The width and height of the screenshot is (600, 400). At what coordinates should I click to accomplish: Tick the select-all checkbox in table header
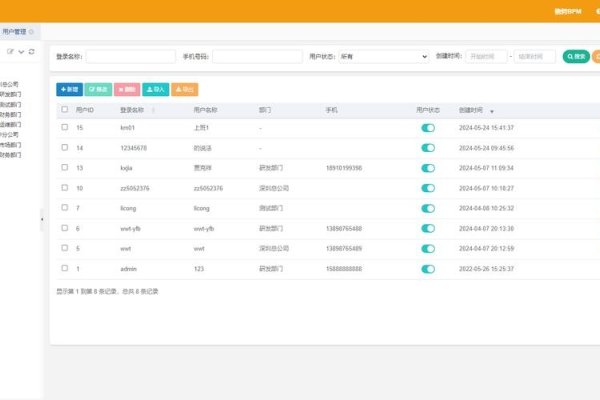click(65, 109)
